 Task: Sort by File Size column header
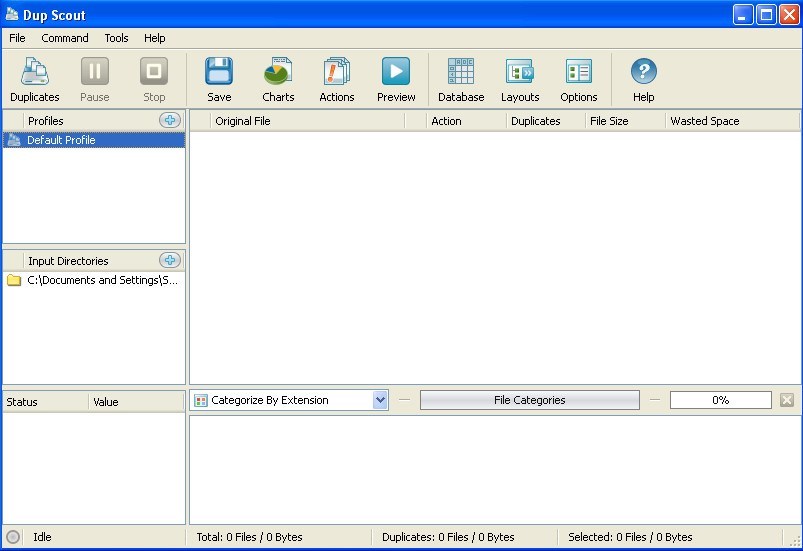click(x=625, y=121)
